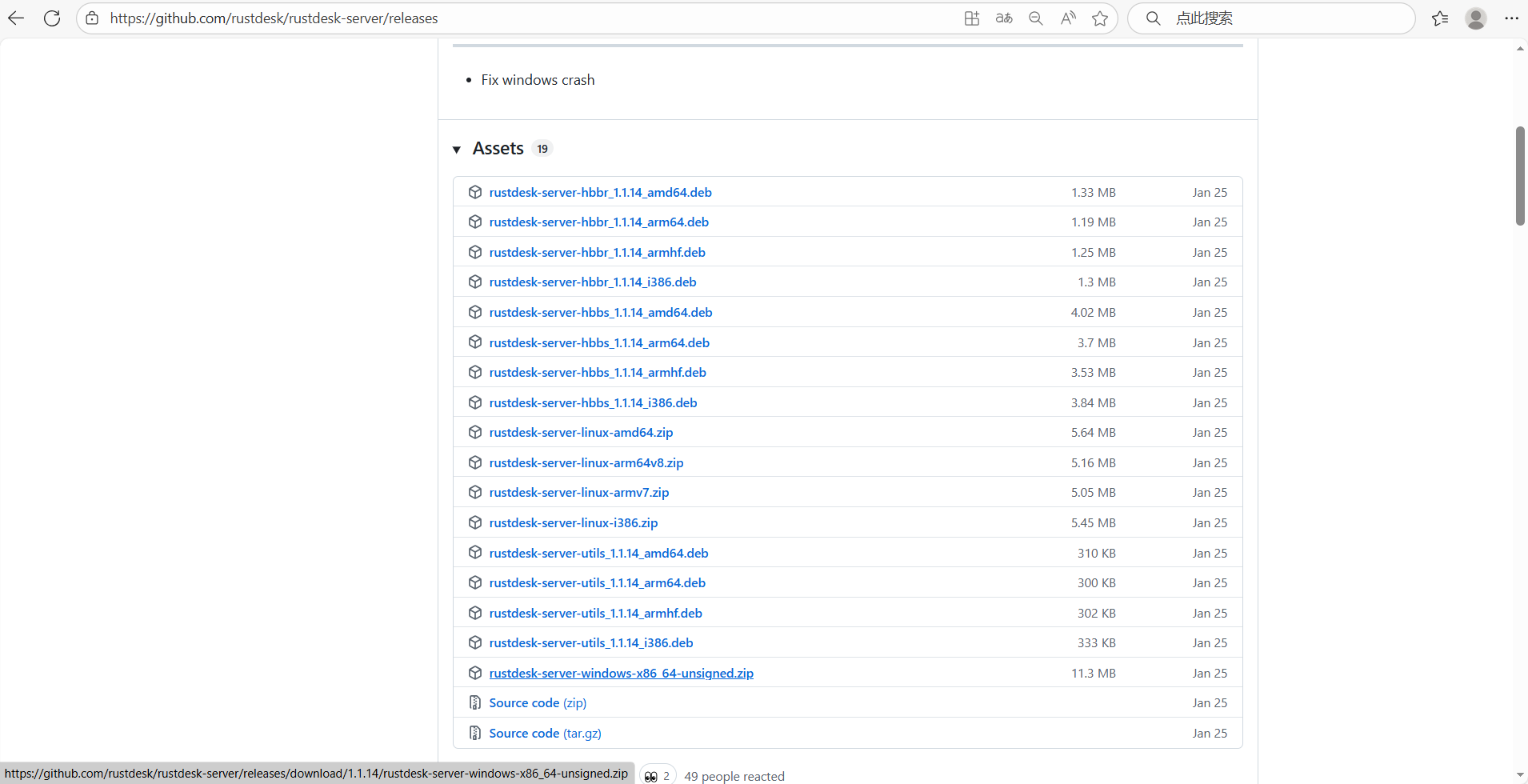Screen dimensions: 1528x784
Task: Click the 'Jan 25' date for linux-amd64.zip
Action: tap(1210, 432)
